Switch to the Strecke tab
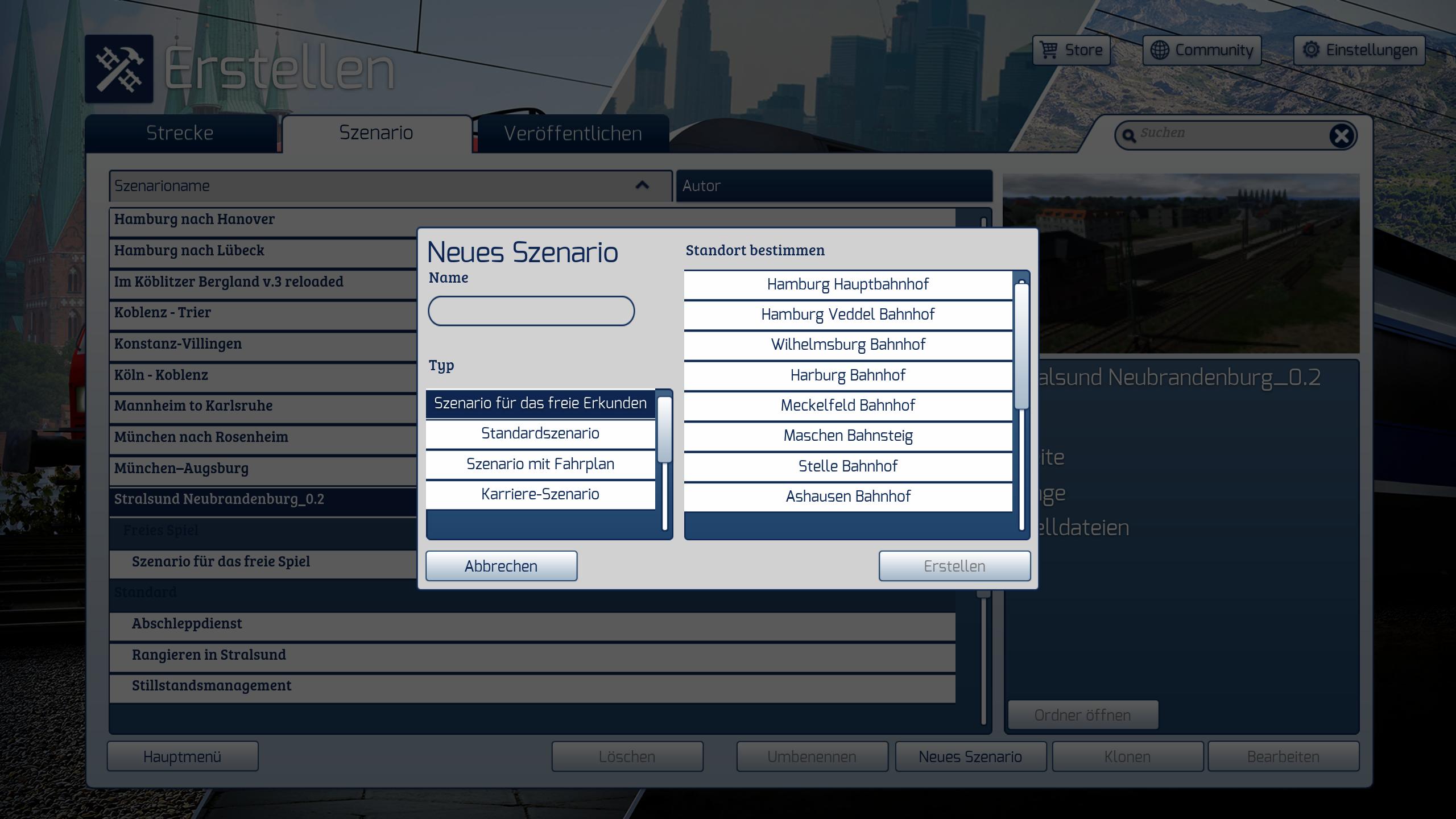This screenshot has height=819, width=1456. 180,133
